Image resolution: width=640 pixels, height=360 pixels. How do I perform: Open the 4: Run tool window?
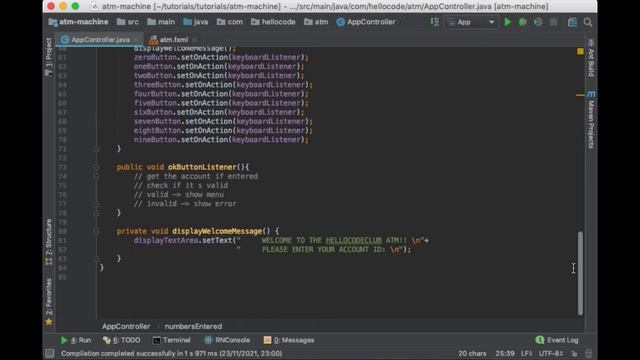pyautogui.click(x=76, y=340)
